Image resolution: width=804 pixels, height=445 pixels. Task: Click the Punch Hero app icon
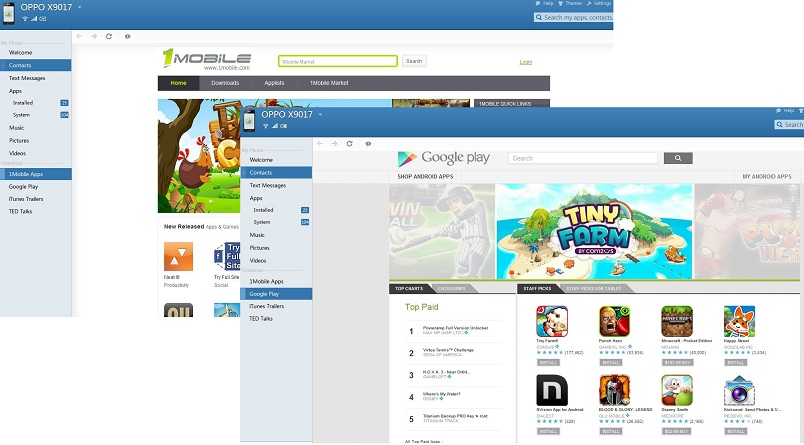(x=615, y=321)
